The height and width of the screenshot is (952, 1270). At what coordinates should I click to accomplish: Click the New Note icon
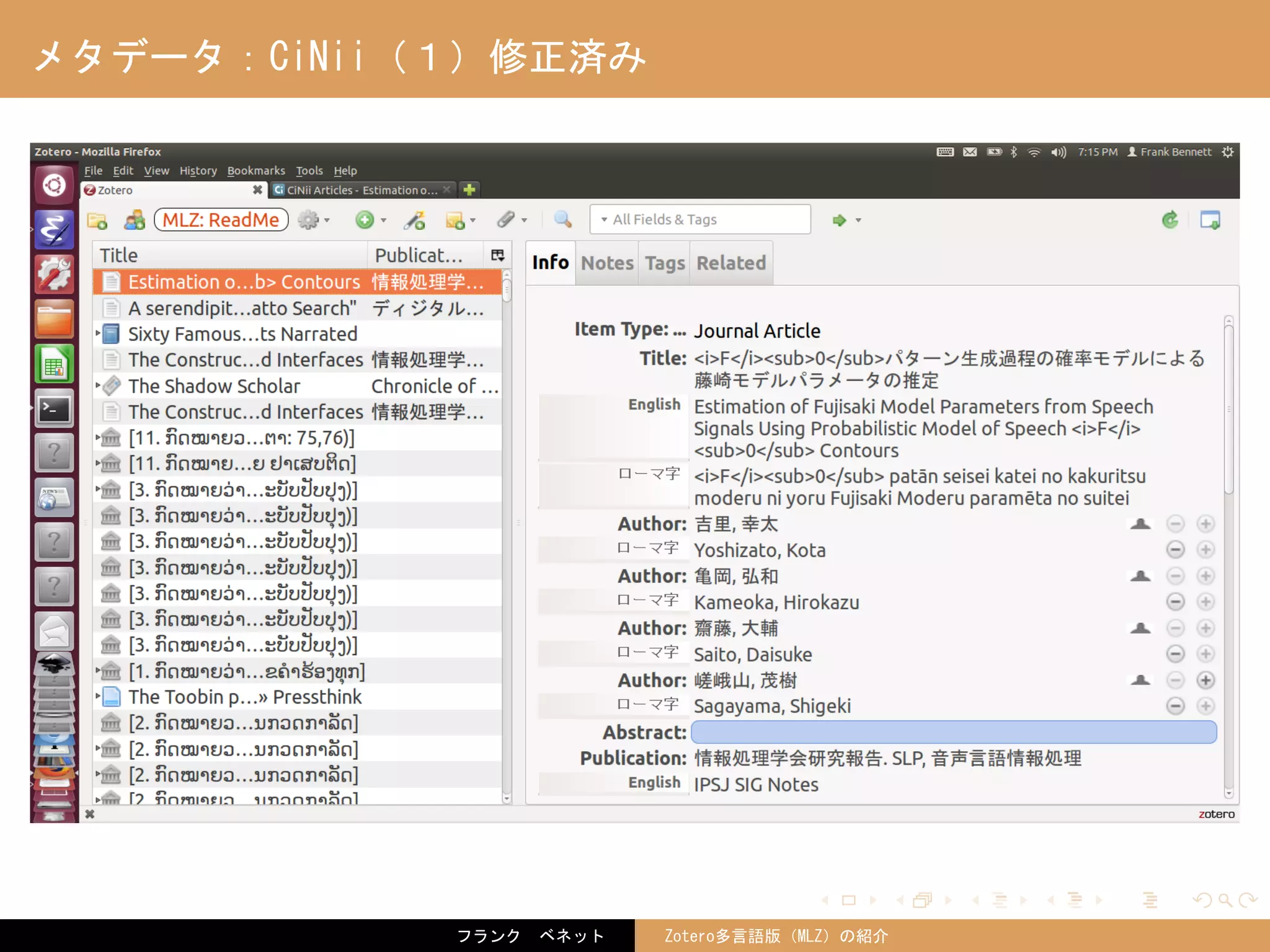tap(455, 220)
